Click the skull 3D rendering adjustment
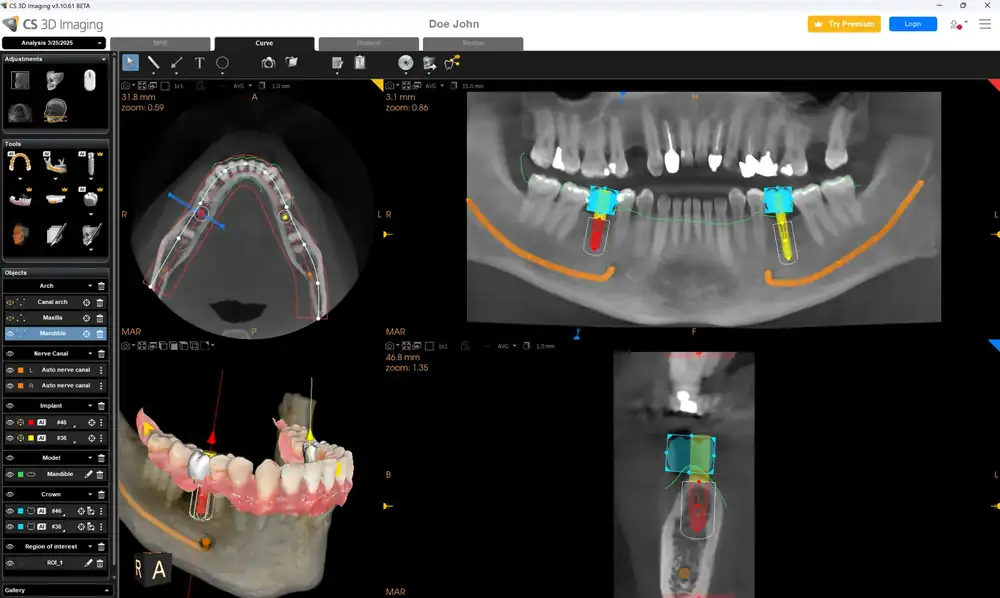Image resolution: width=1000 pixels, height=598 pixels. (55, 80)
